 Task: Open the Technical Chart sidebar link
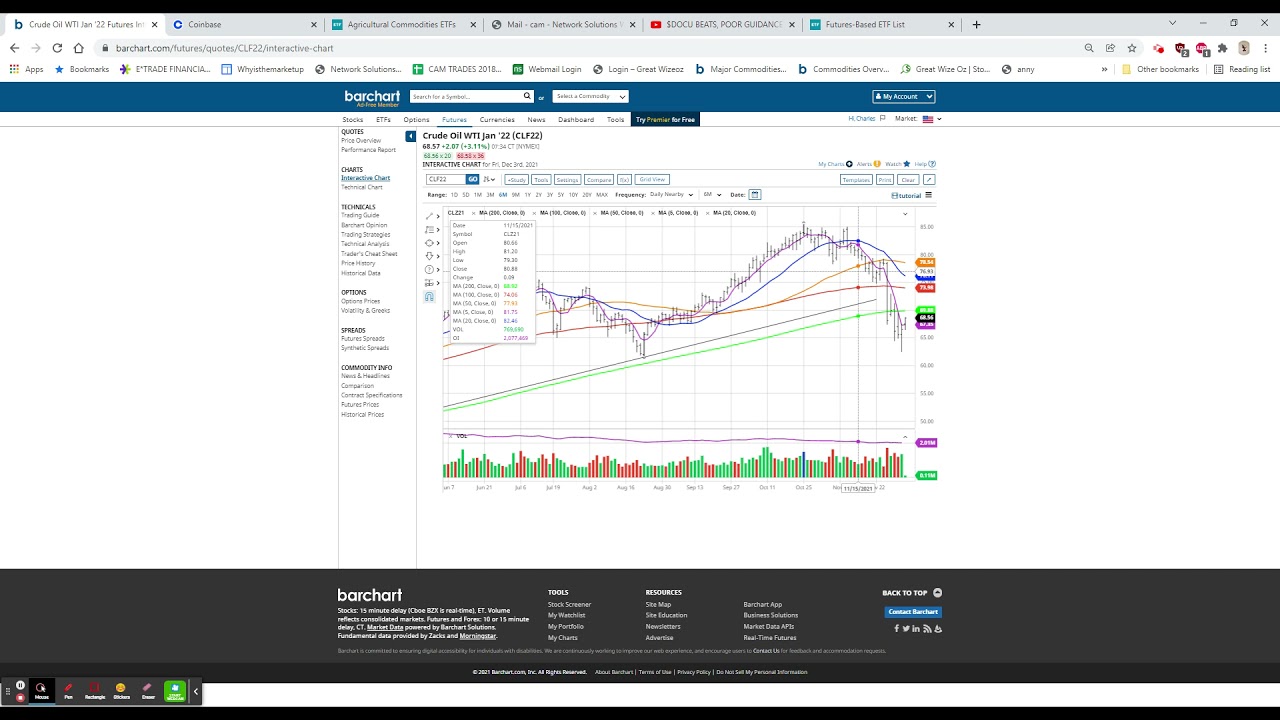(x=362, y=187)
